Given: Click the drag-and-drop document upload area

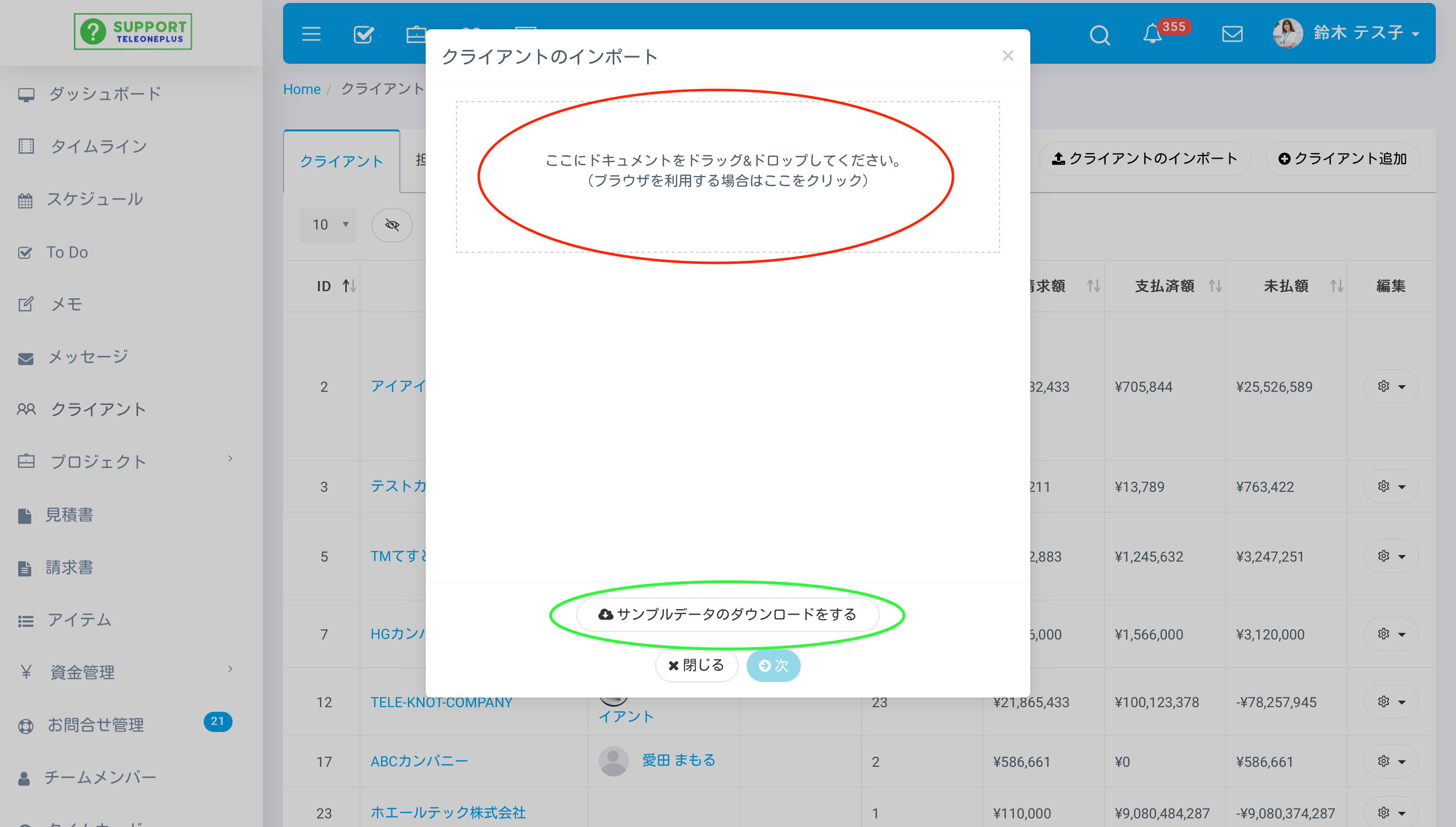Looking at the screenshot, I should [x=727, y=176].
